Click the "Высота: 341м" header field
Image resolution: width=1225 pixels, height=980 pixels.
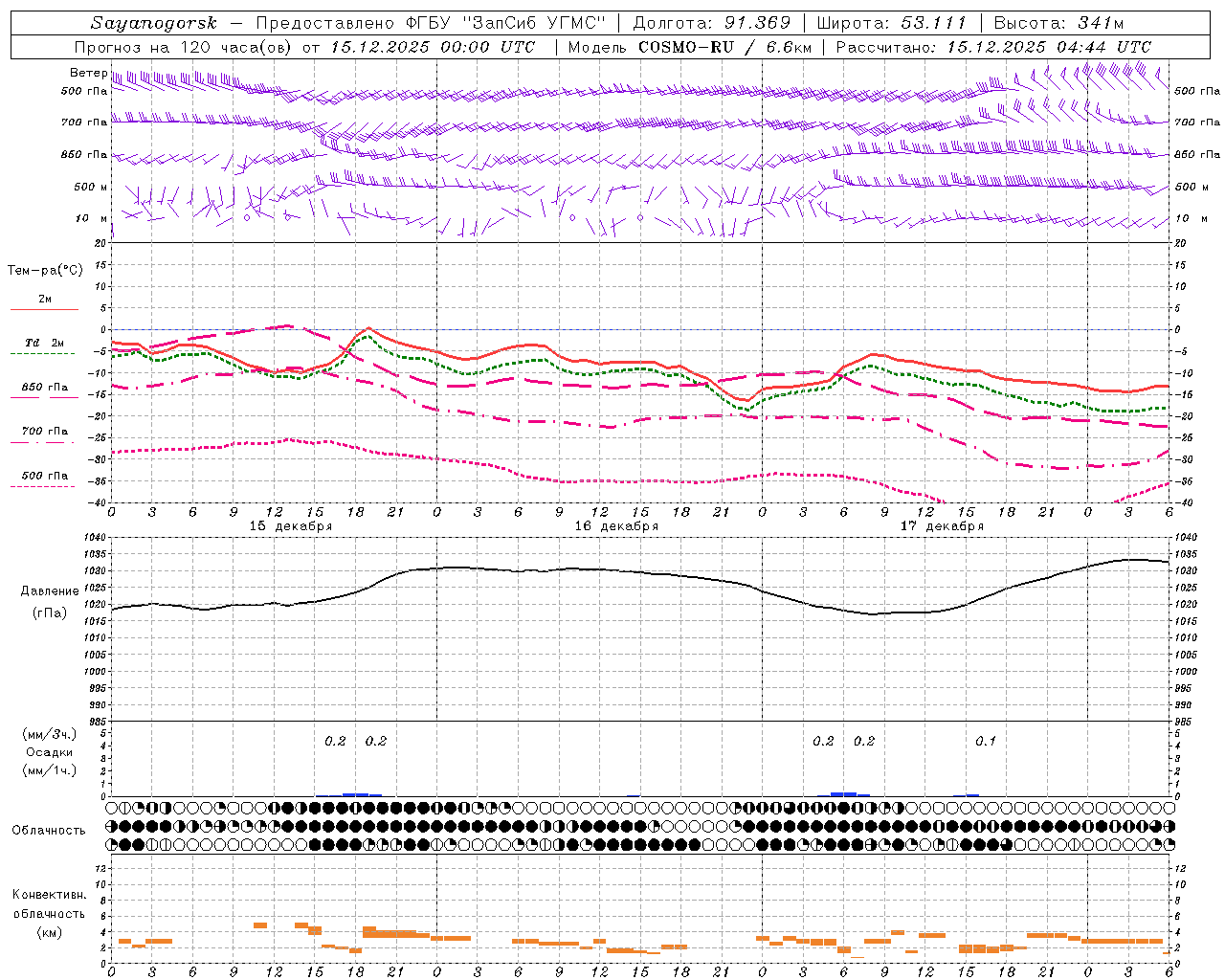[1058, 23]
